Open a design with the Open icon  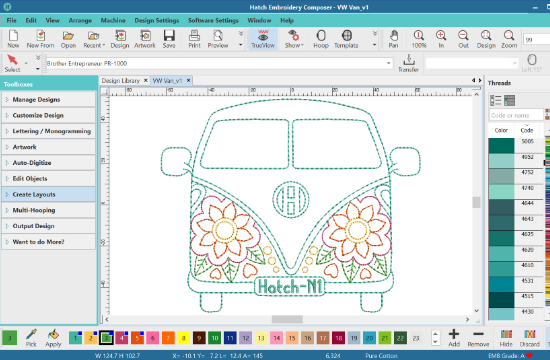[68, 39]
